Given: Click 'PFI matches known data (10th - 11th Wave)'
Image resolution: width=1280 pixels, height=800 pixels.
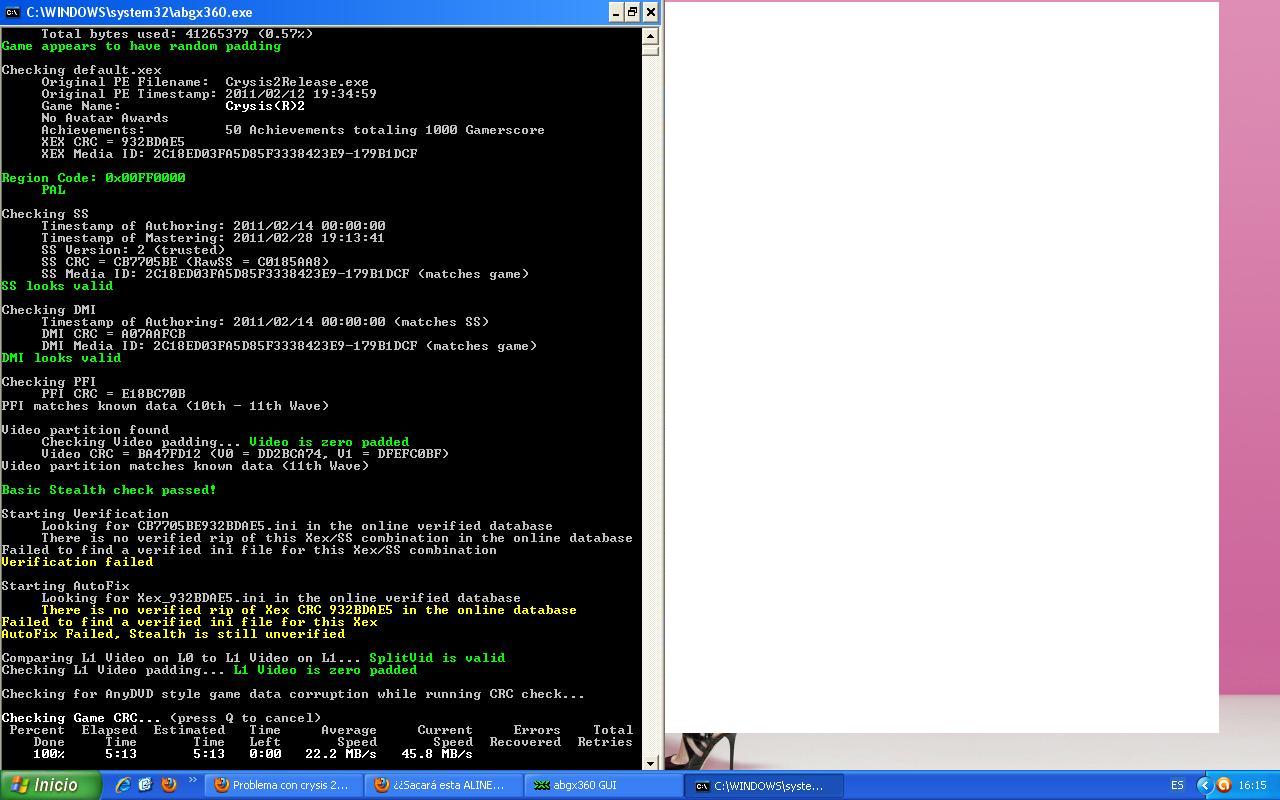Looking at the screenshot, I should pyautogui.click(x=165, y=406).
